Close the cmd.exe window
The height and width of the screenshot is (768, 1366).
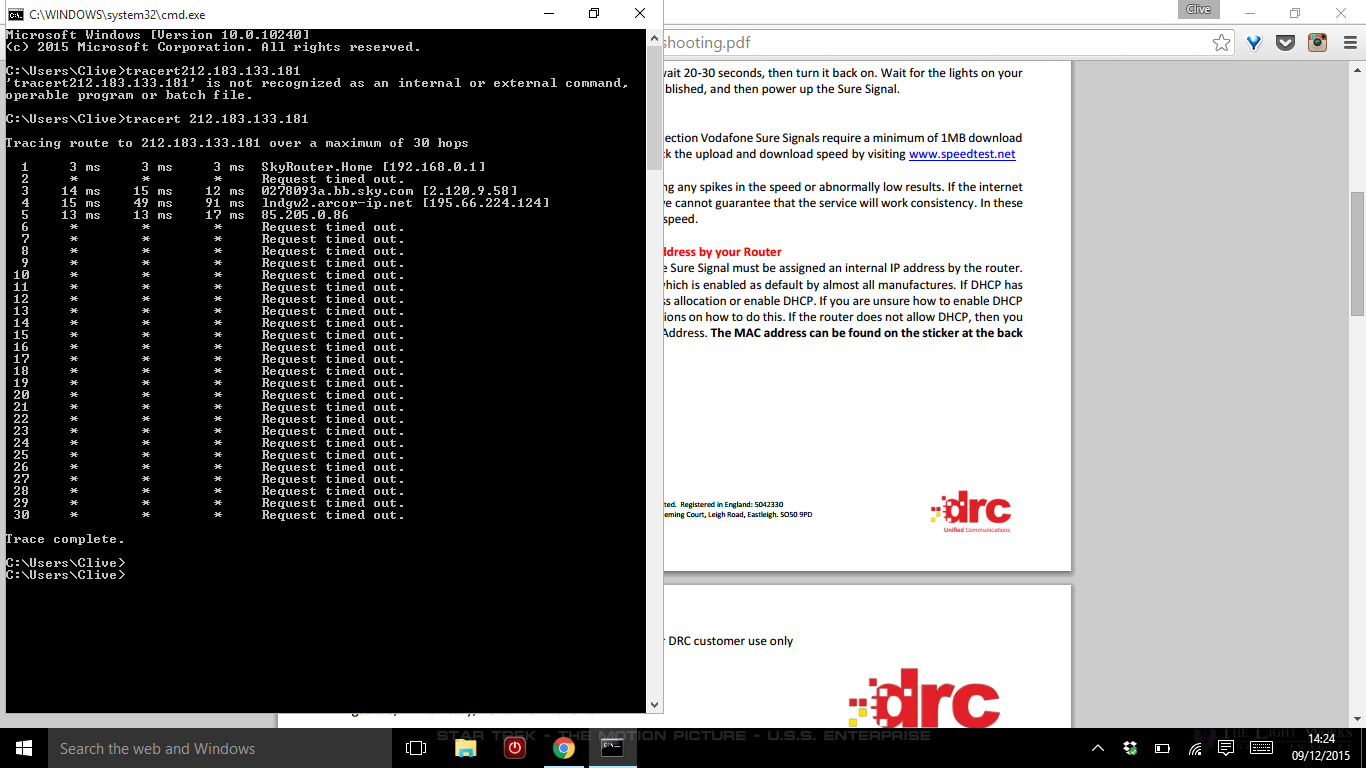tap(640, 14)
